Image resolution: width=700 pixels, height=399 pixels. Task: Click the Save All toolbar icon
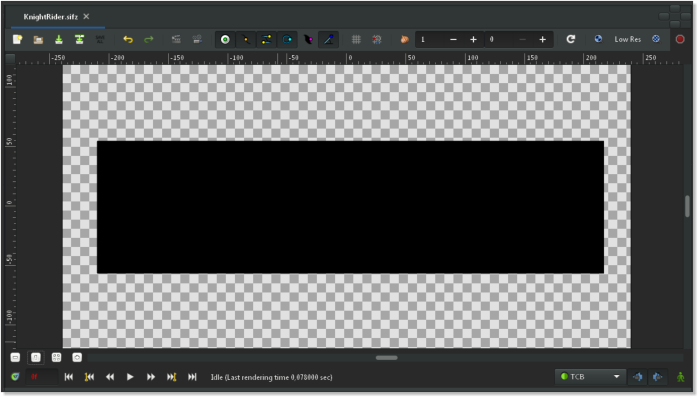click(100, 39)
